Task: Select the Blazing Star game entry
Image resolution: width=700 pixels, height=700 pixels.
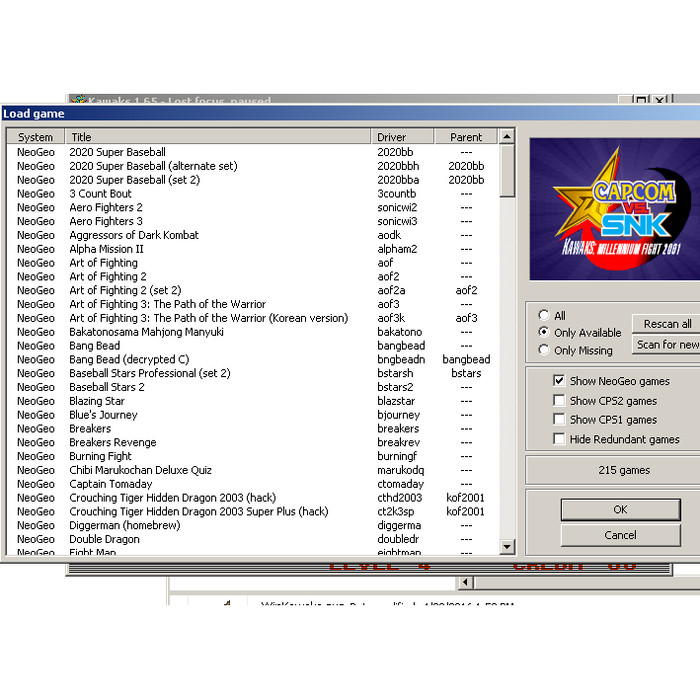Action: click(x=97, y=401)
